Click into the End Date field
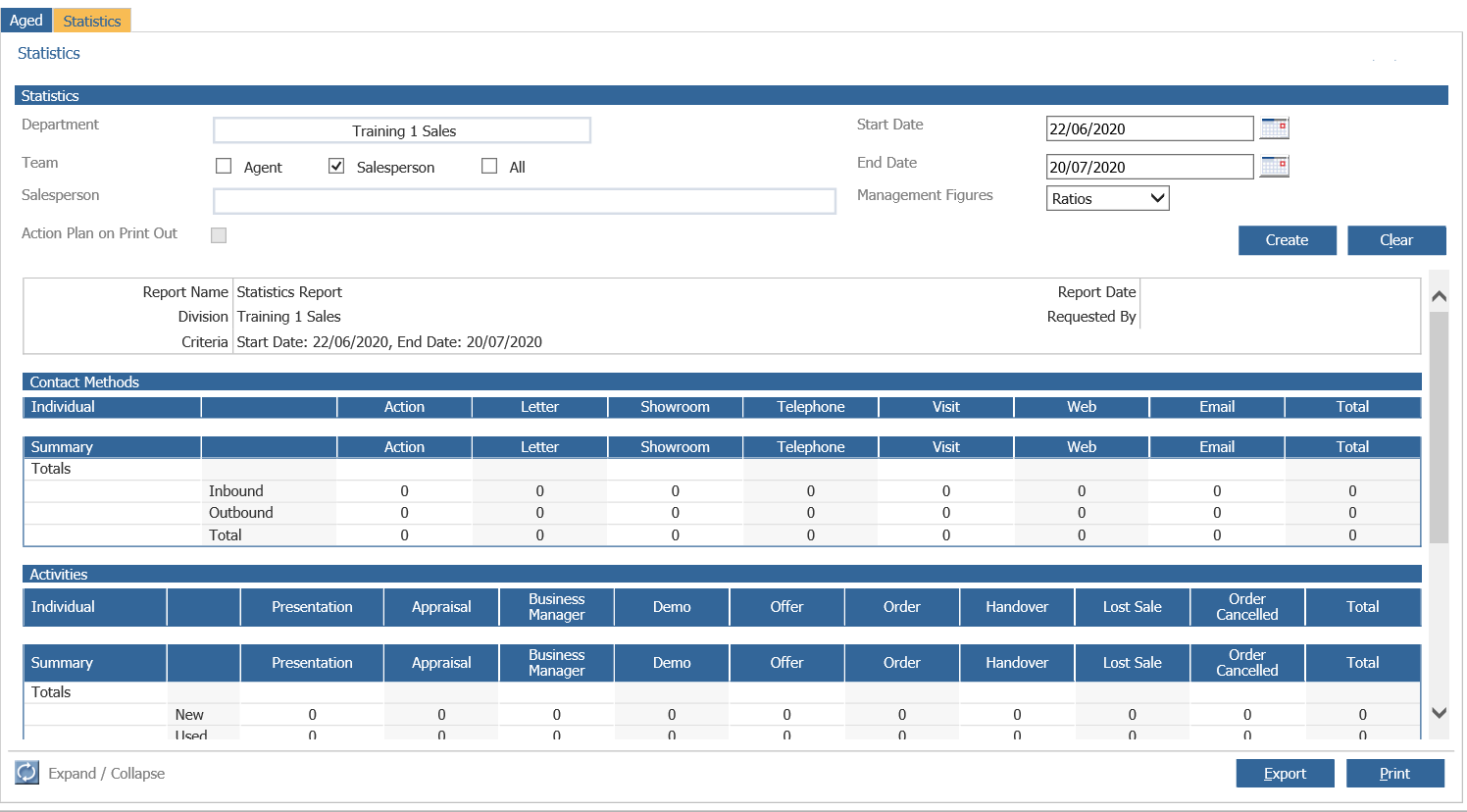 1149,167
